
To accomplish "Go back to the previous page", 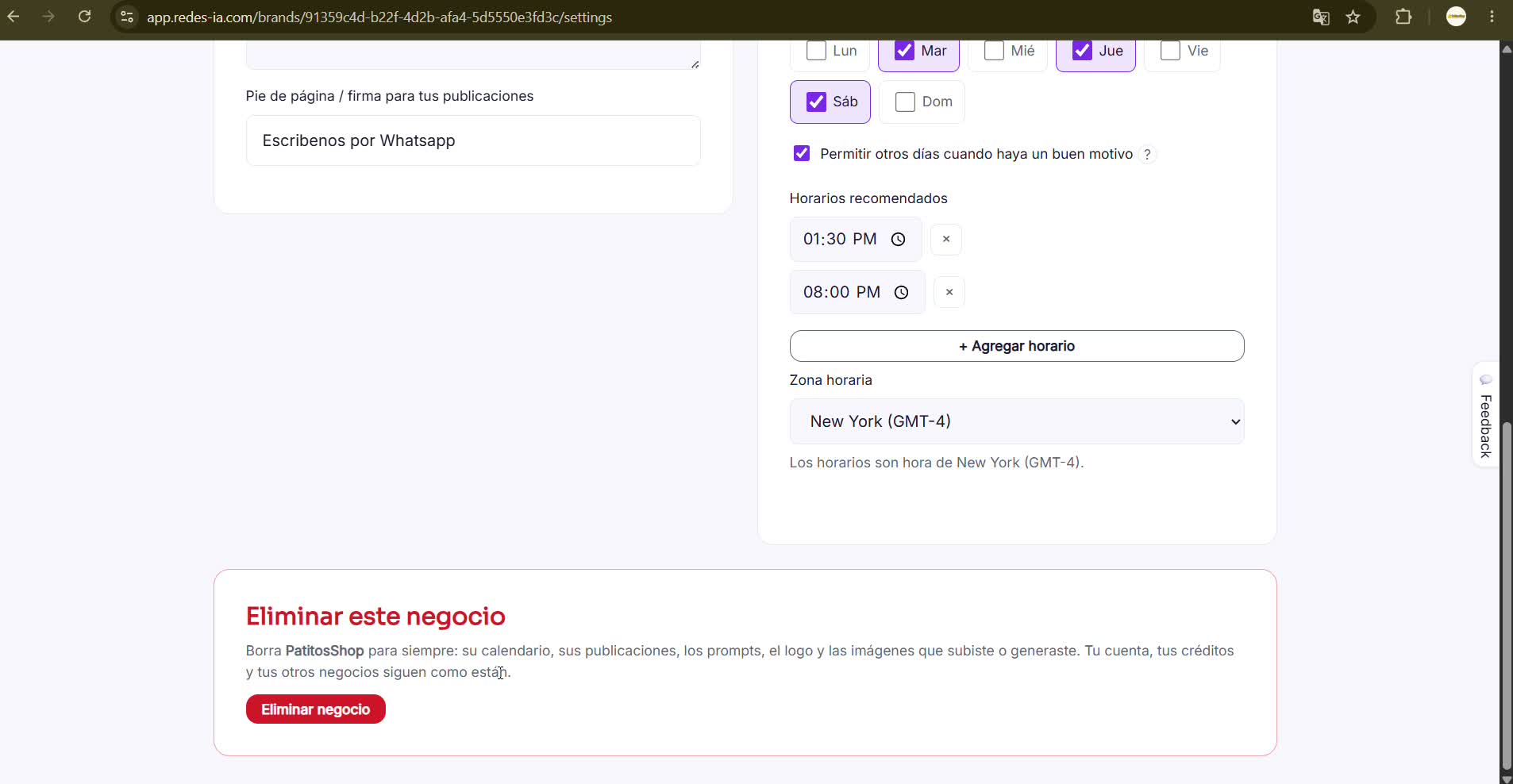I will click(x=13, y=17).
